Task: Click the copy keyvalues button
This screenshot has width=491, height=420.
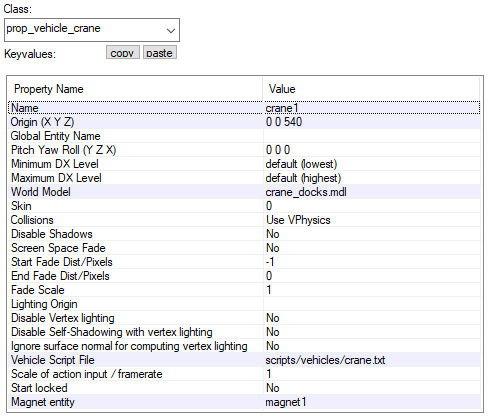Action: (x=123, y=53)
